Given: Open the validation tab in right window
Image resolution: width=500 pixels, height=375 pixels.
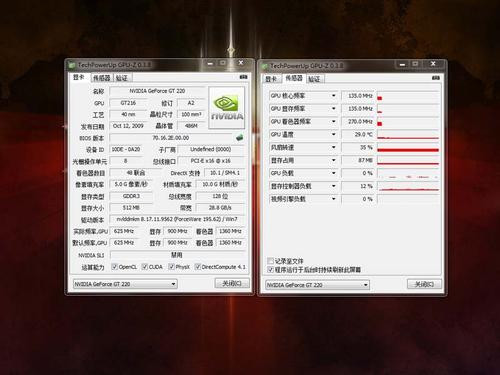Looking at the screenshot, I should click(314, 79).
